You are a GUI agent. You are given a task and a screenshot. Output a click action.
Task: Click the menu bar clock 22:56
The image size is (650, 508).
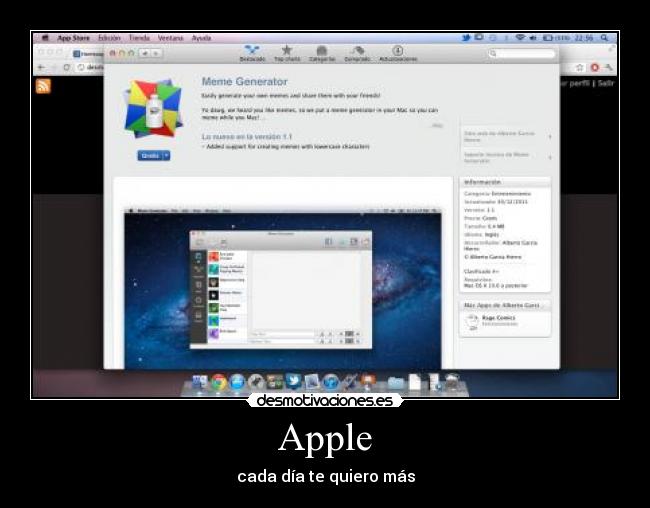point(584,38)
